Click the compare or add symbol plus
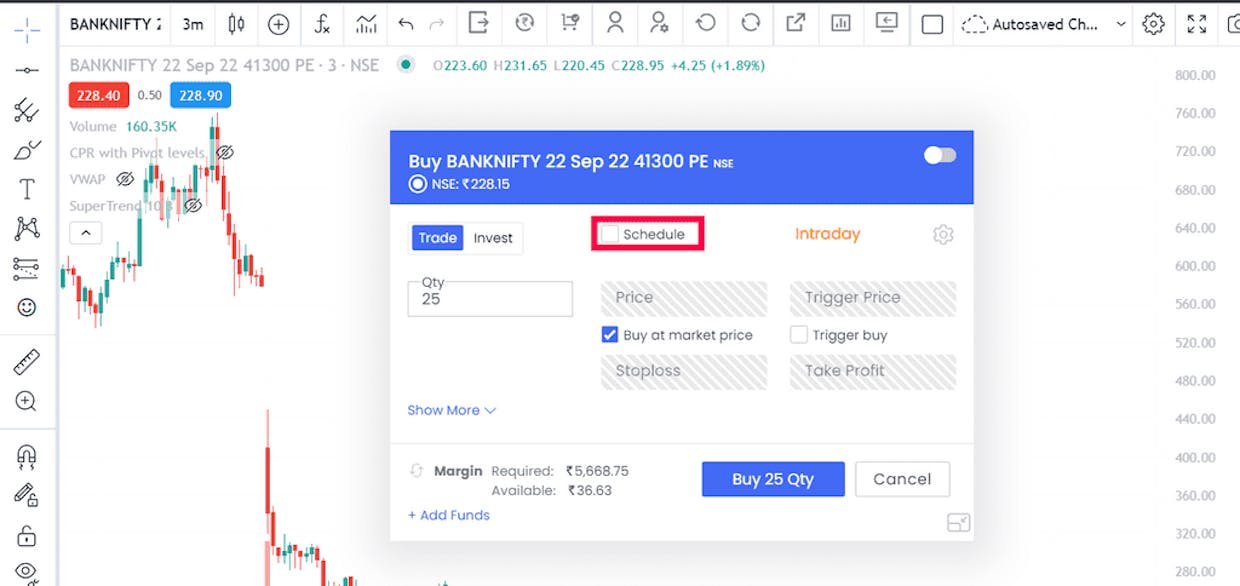This screenshot has width=1240, height=586. pyautogui.click(x=279, y=24)
